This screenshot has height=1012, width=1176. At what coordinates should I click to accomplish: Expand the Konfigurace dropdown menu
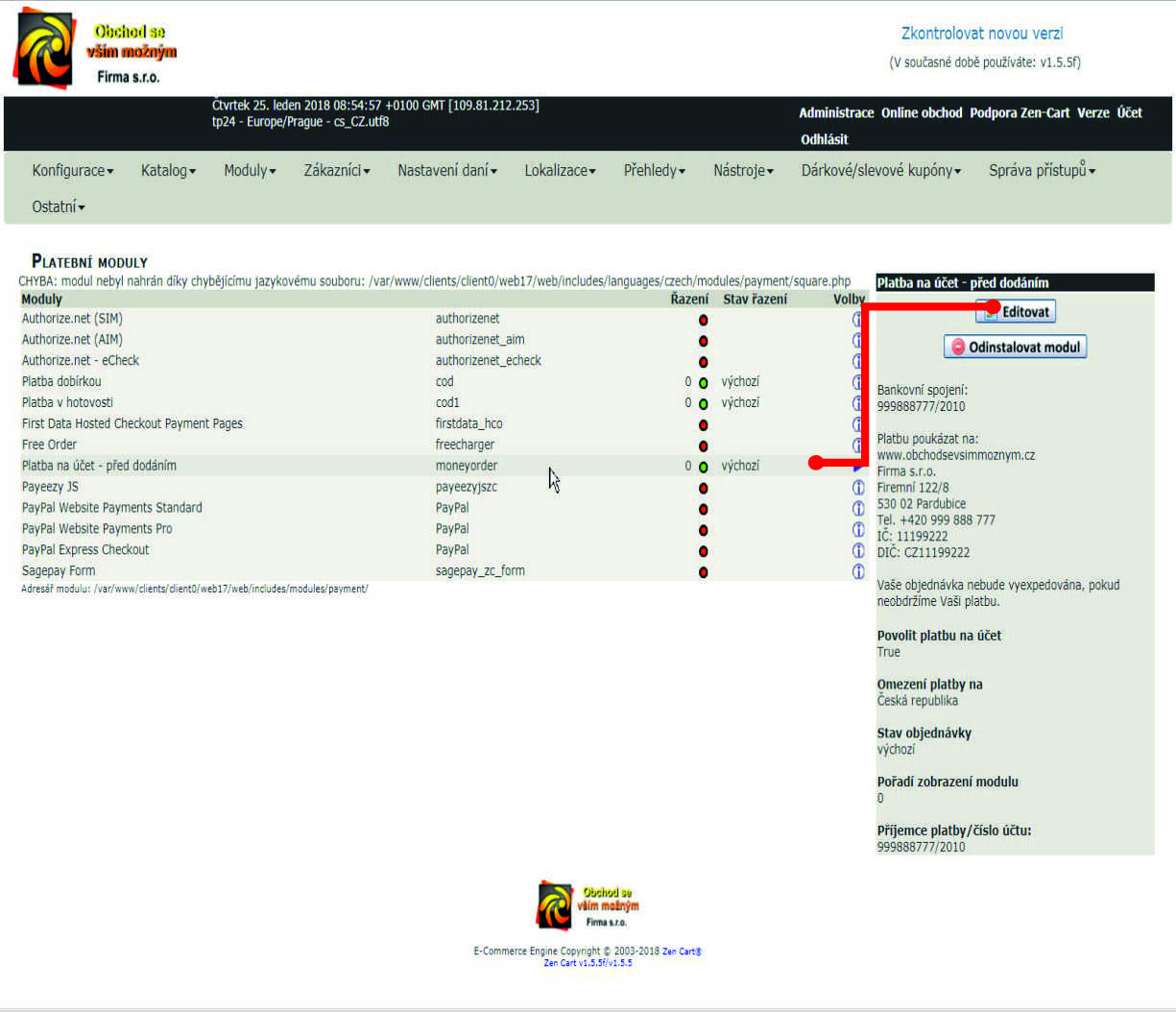73,171
